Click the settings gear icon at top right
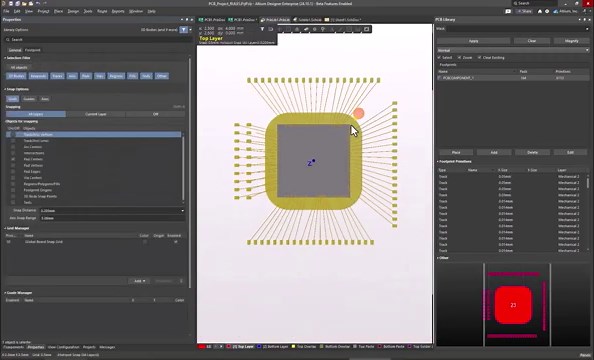The width and height of the screenshot is (594, 360). point(547,11)
